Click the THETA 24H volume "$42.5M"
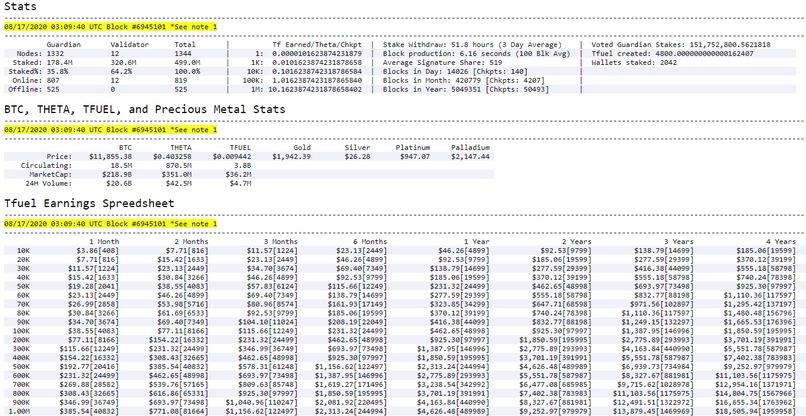 point(179,183)
